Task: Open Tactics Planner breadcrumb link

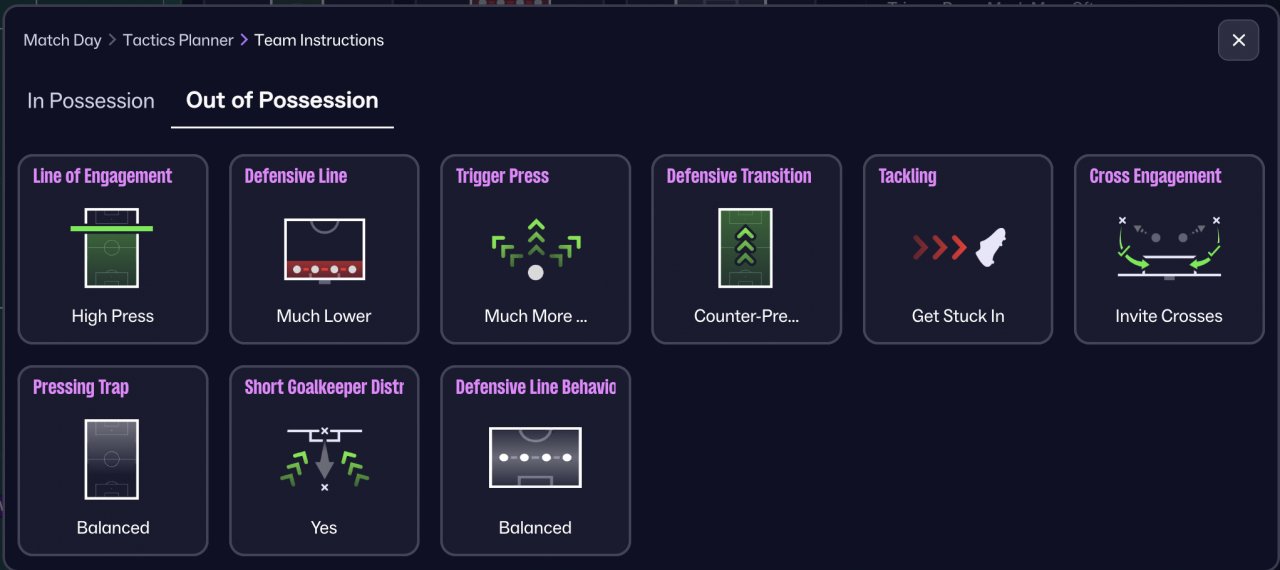Action: click(178, 40)
